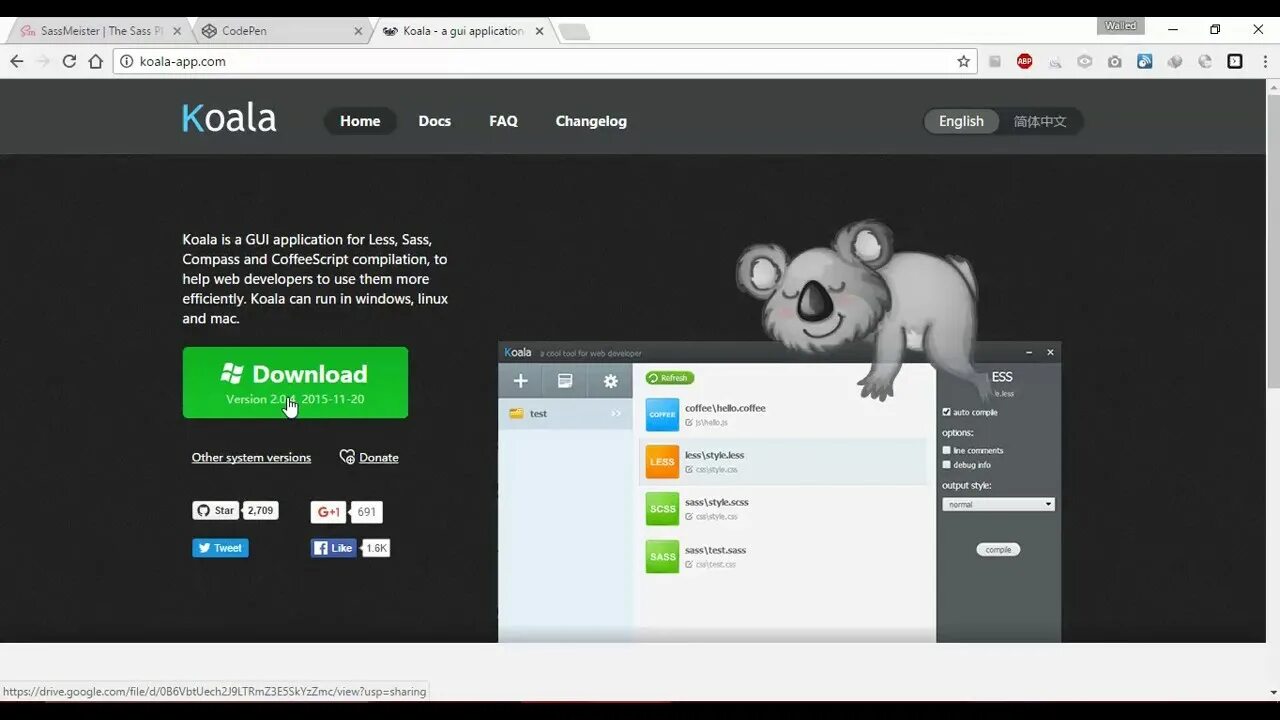Switch language to 简体中文
The image size is (1280, 720).
1040,121
